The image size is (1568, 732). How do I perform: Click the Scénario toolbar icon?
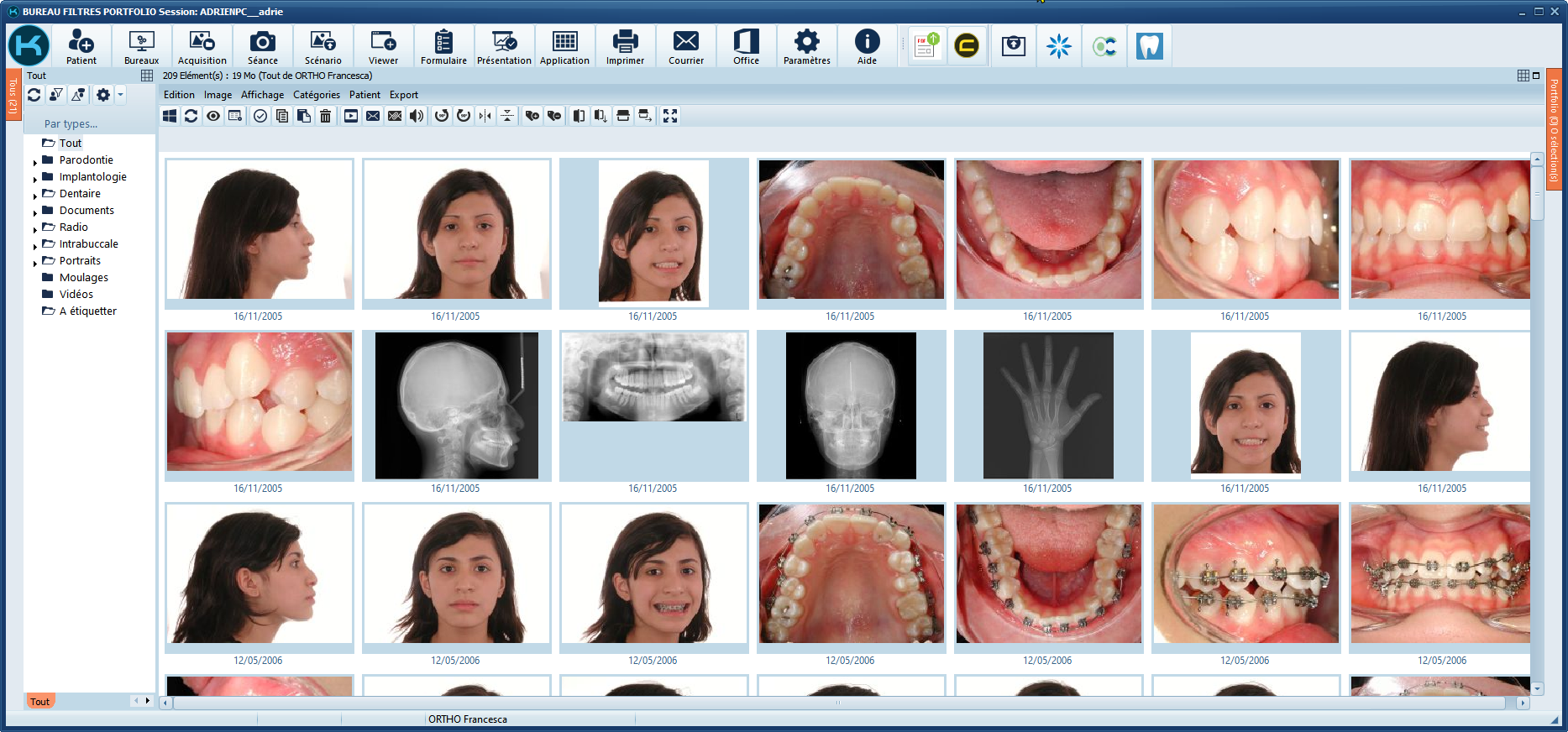tap(323, 46)
